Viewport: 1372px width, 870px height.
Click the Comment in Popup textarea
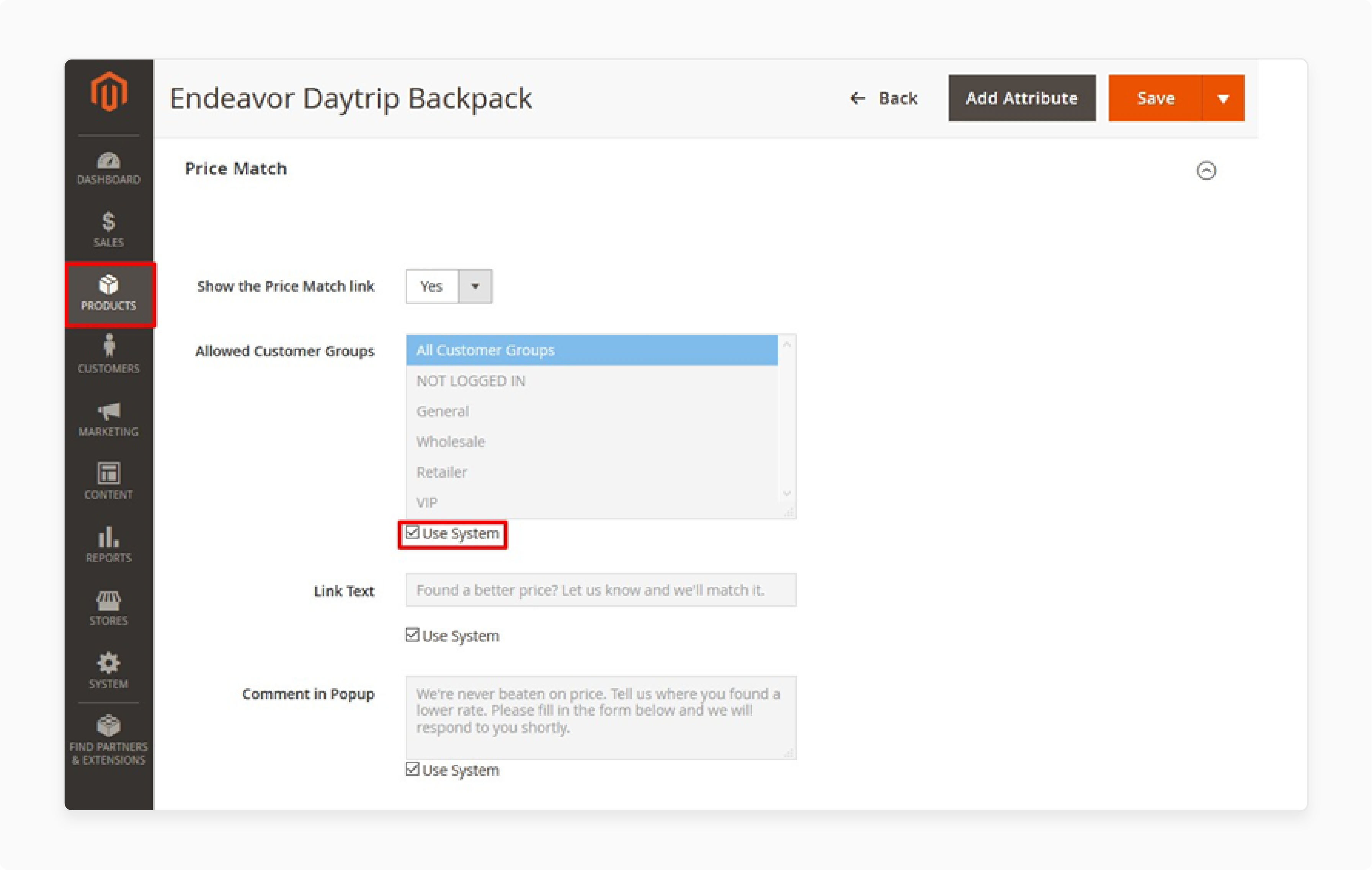601,717
